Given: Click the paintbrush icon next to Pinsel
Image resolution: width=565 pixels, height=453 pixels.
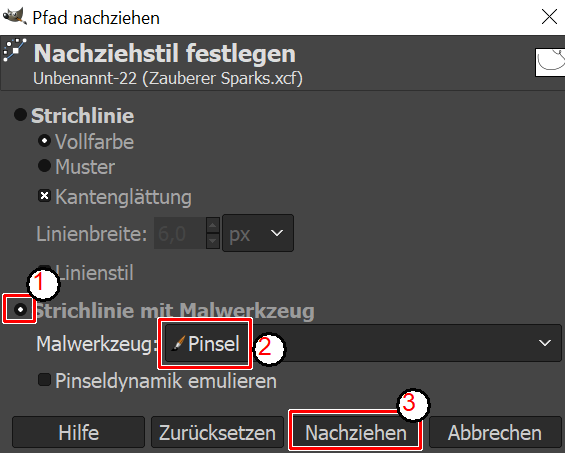Looking at the screenshot, I should click(x=178, y=343).
